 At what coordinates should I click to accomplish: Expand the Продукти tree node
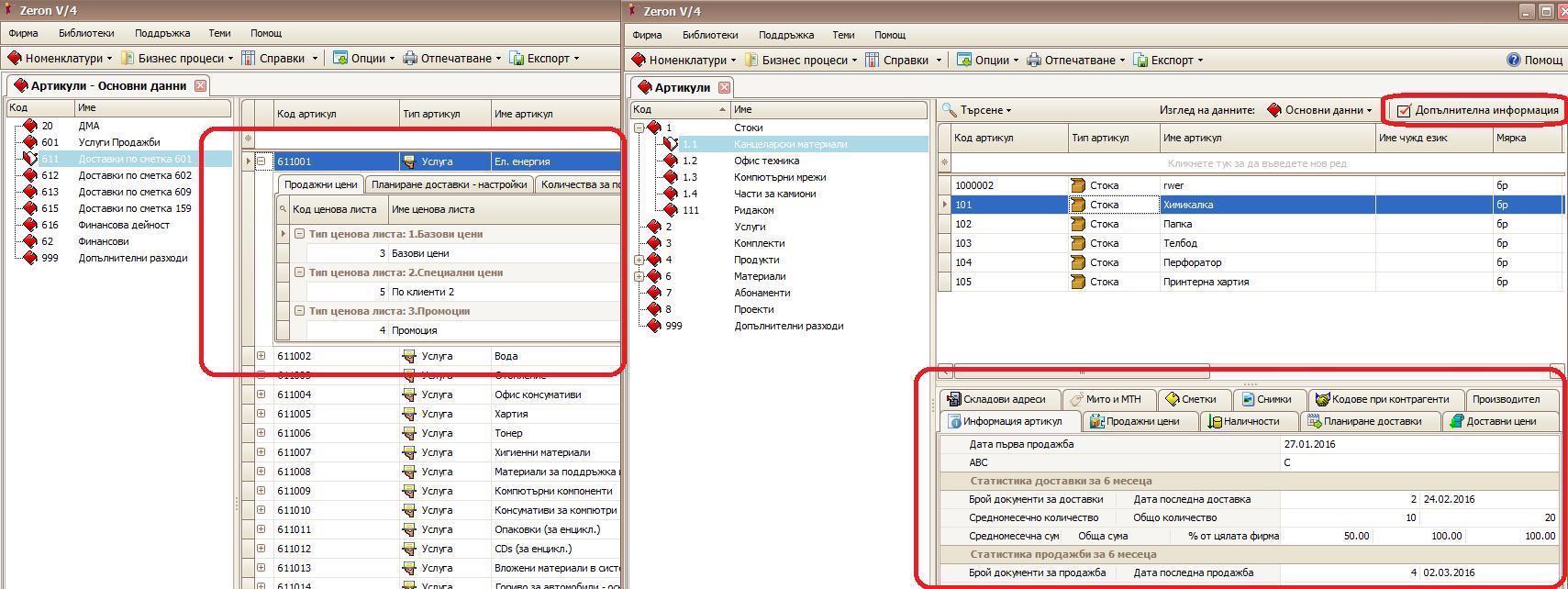639,260
